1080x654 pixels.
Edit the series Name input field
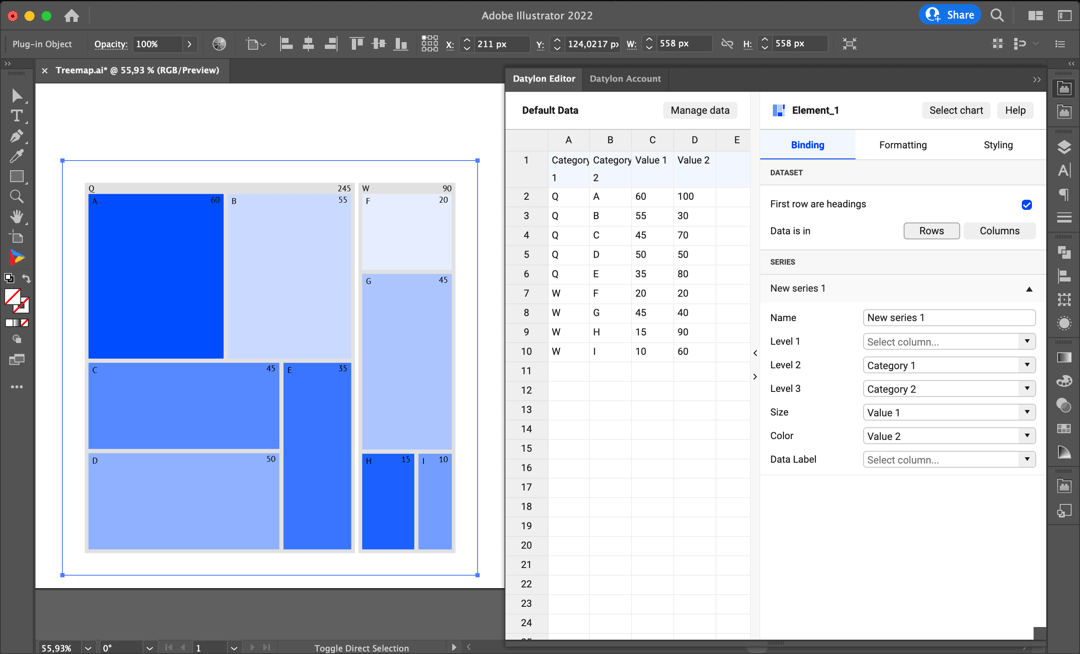click(948, 317)
